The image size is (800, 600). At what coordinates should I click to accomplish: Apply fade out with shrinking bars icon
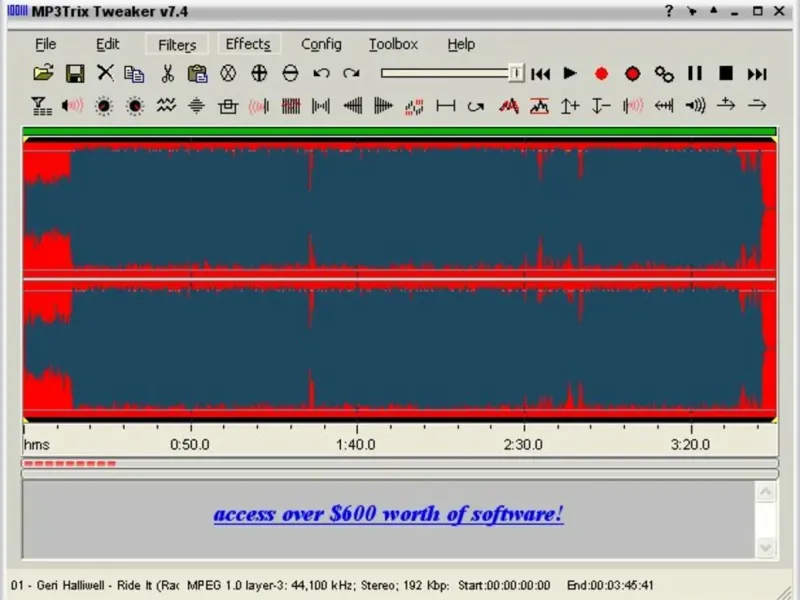coord(383,106)
